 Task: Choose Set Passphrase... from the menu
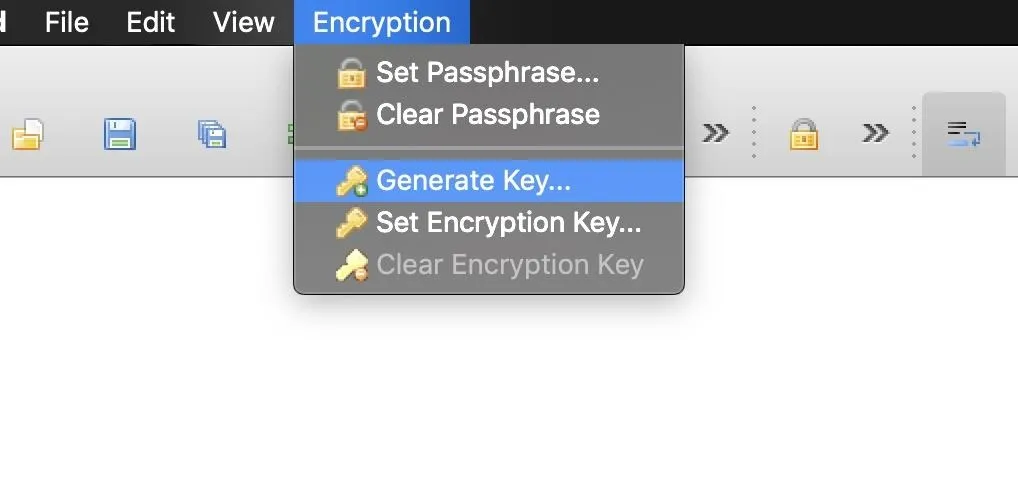point(489,72)
